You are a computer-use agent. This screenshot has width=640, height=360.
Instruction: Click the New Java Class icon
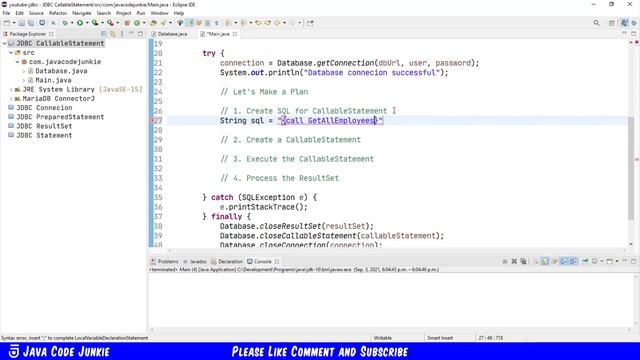pyautogui.click(x=137, y=23)
